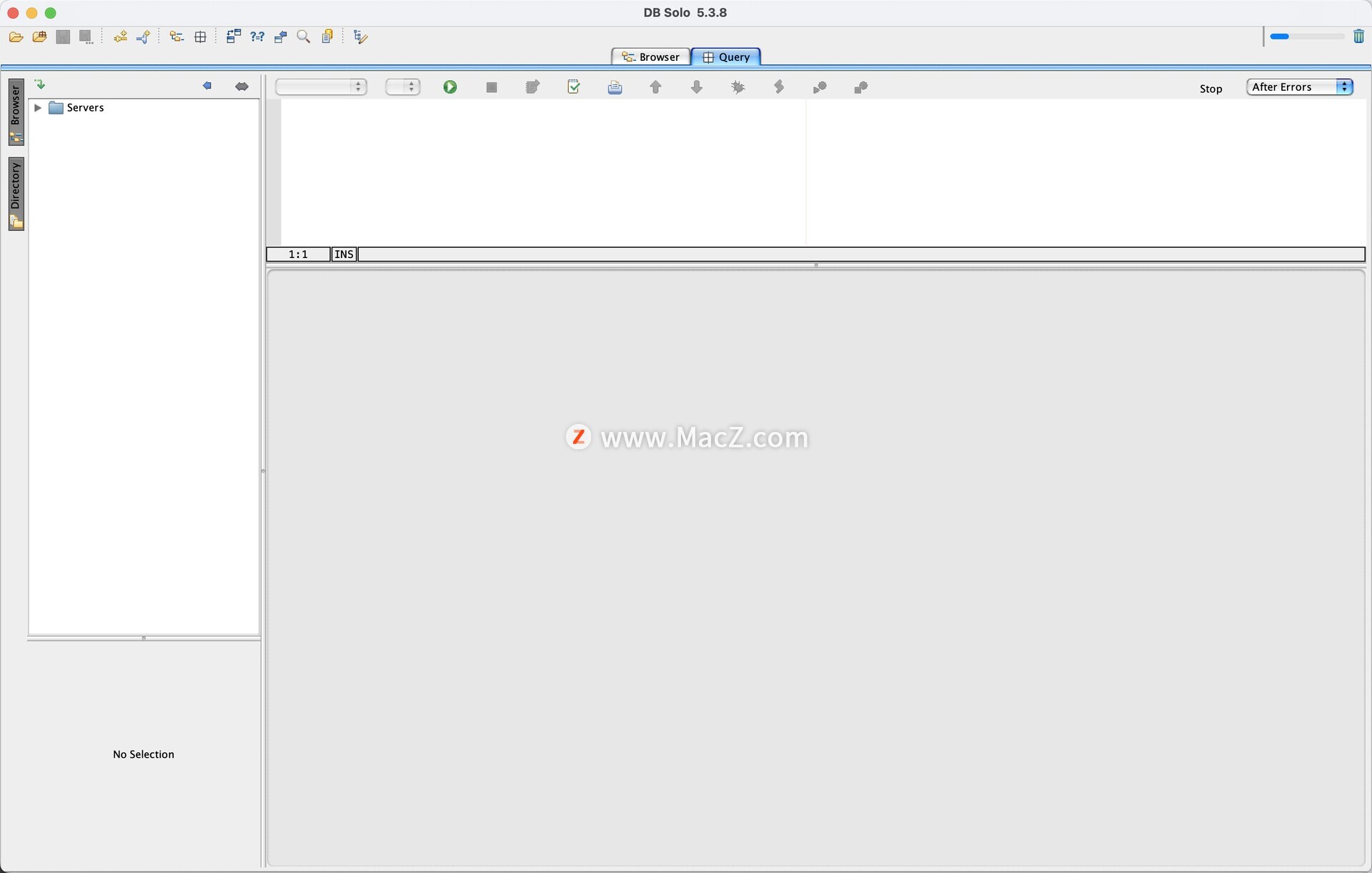Click the notepad with arrow script icon
Screen dimensions: 1372x873
pyautogui.click(x=532, y=87)
